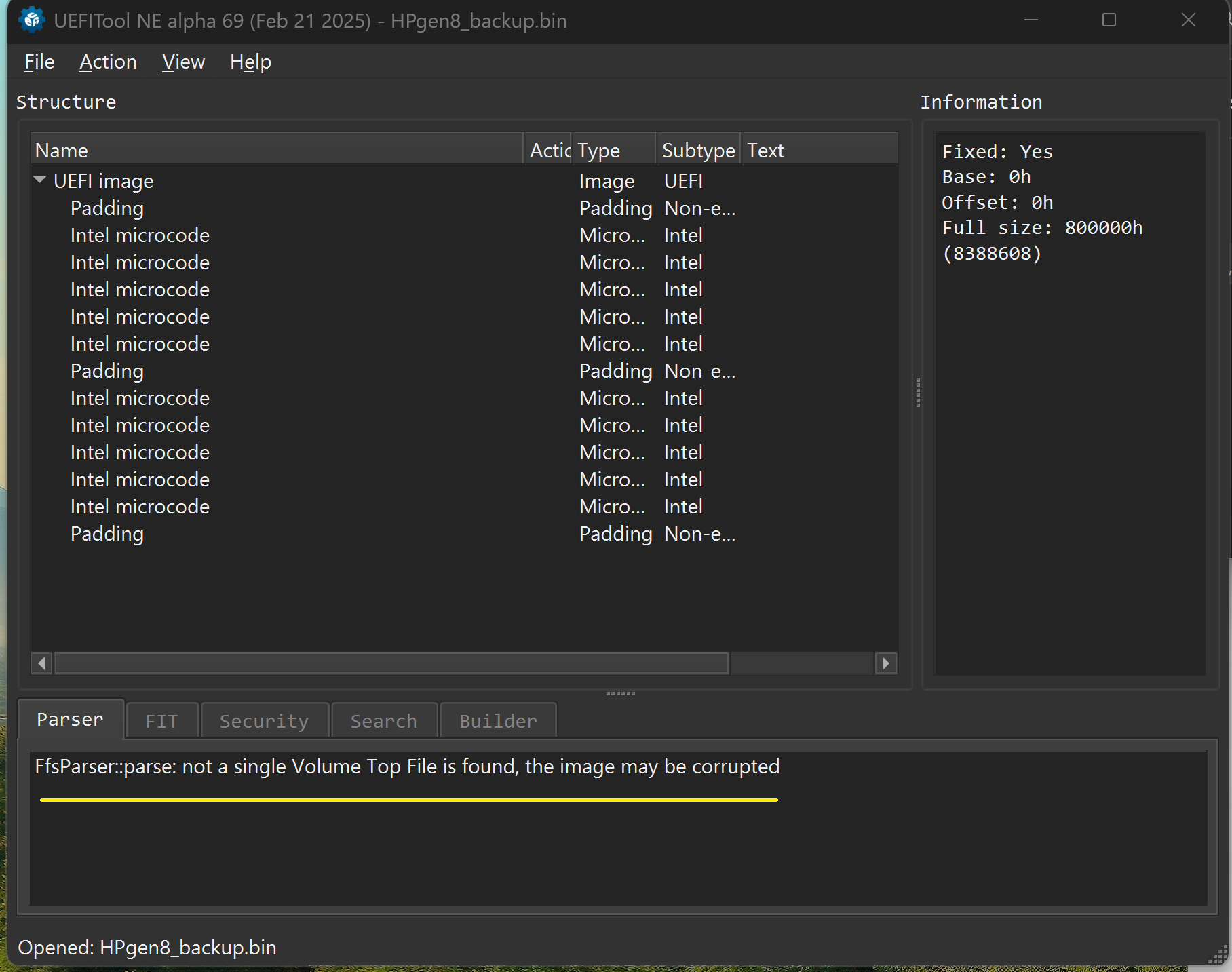1232x972 pixels.
Task: Open the Action menu
Action: [108, 62]
